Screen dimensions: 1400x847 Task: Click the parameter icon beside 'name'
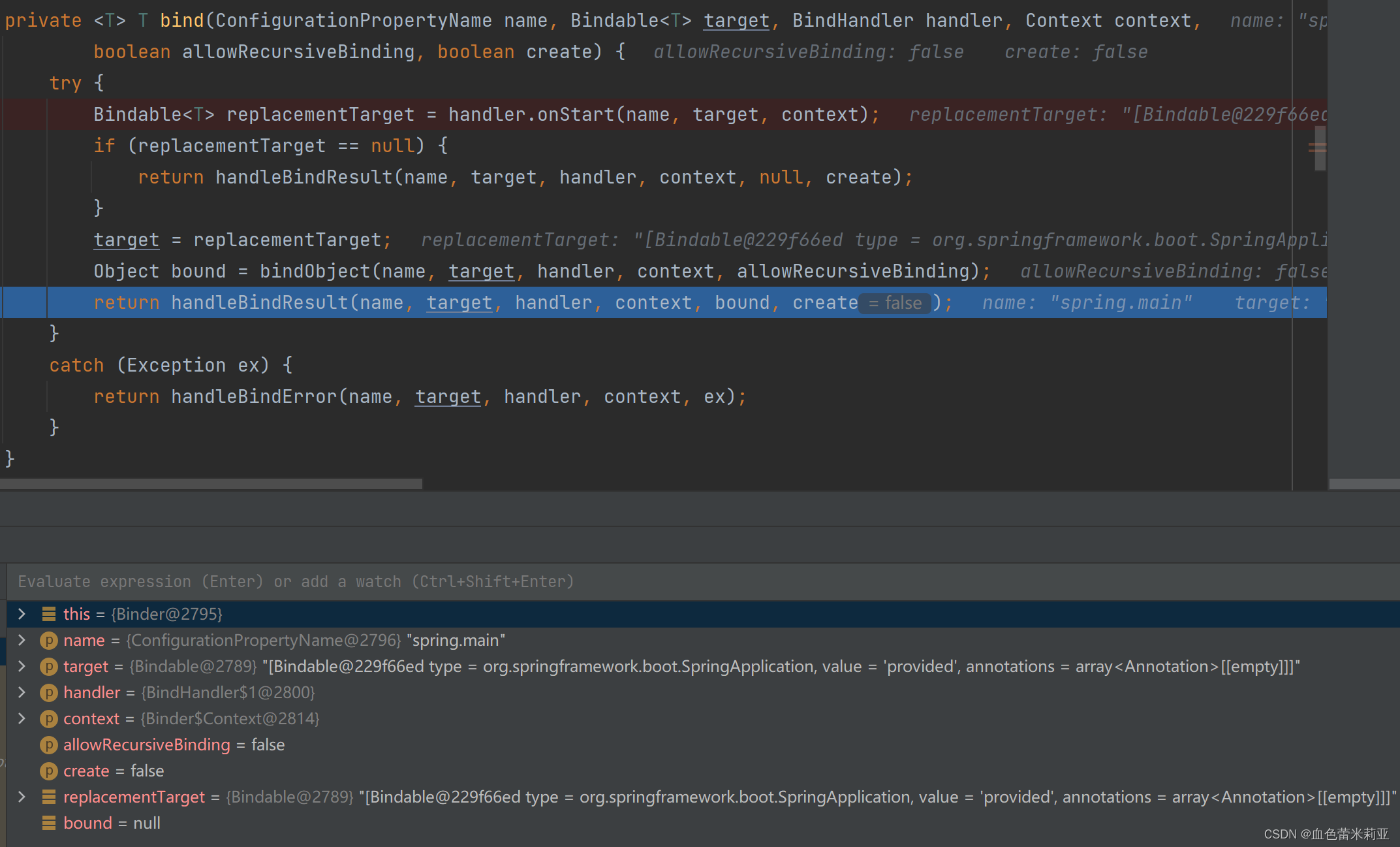point(48,641)
